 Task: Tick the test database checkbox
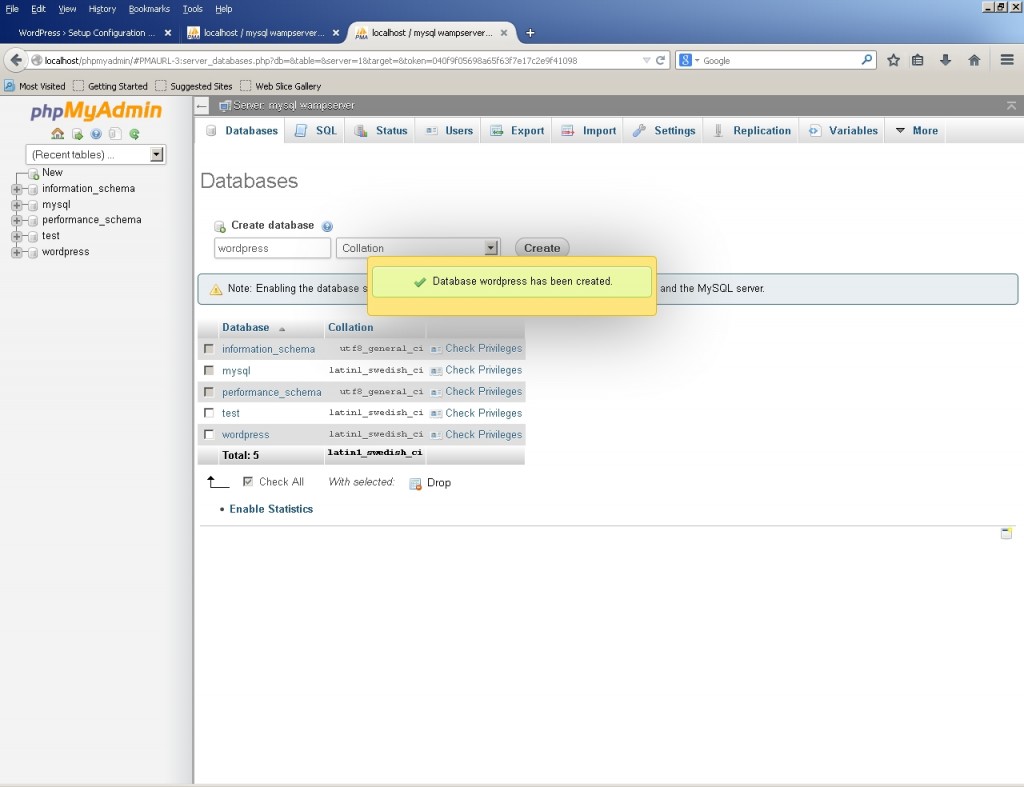coord(208,413)
